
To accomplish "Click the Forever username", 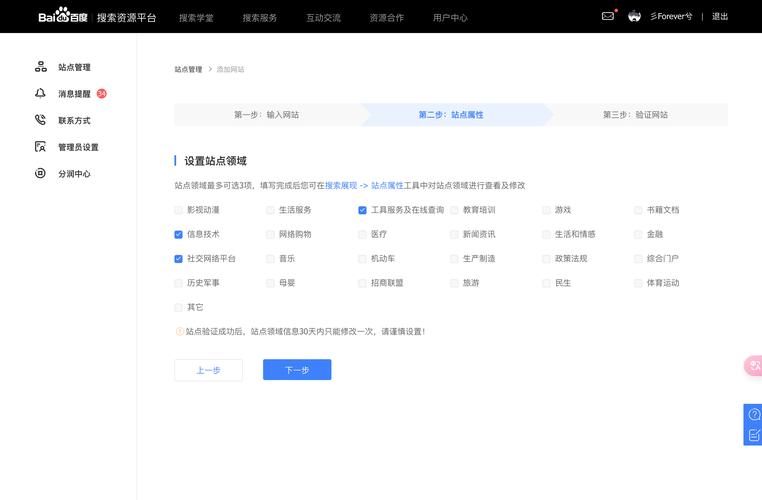I will click(x=671, y=17).
